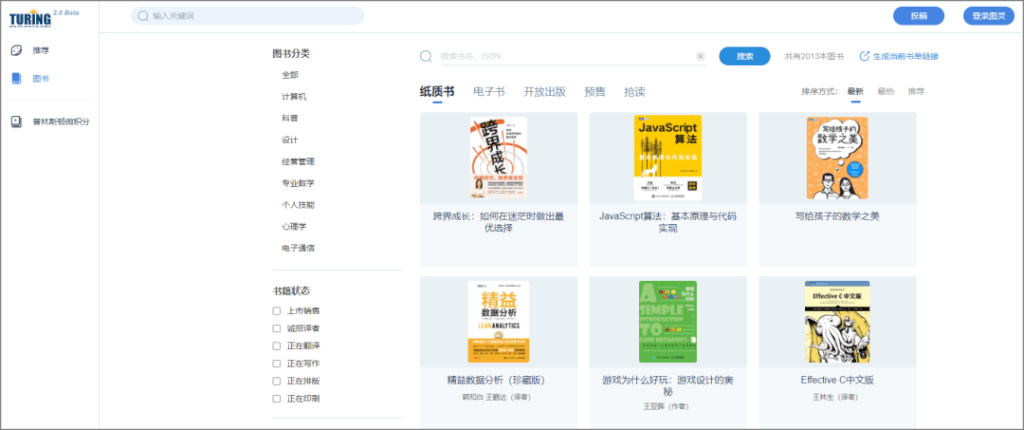Open the JavaScript算法 book cover
The height and width of the screenshot is (430, 1024).
click(667, 157)
